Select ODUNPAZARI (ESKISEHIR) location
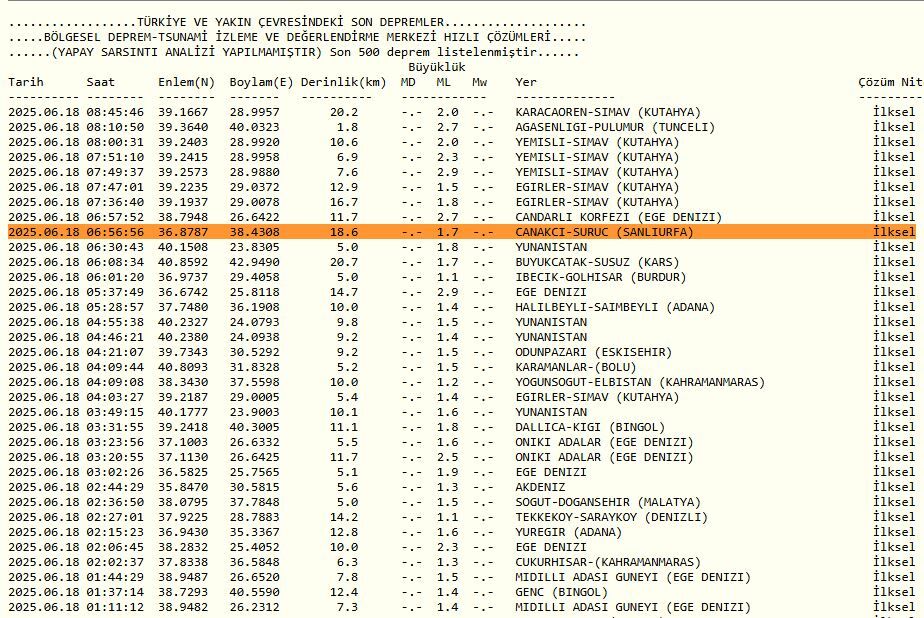 pos(593,352)
